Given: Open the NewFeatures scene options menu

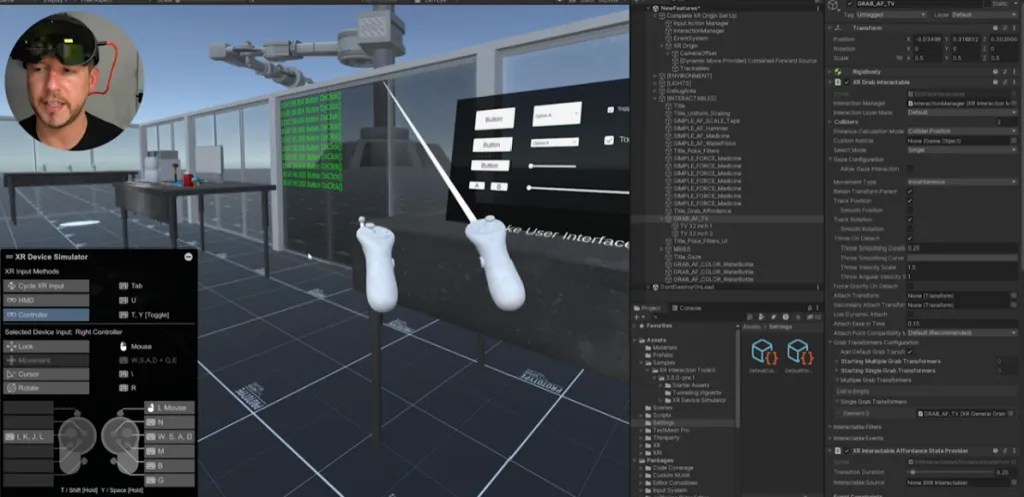Looking at the screenshot, I should pyautogui.click(x=818, y=8).
